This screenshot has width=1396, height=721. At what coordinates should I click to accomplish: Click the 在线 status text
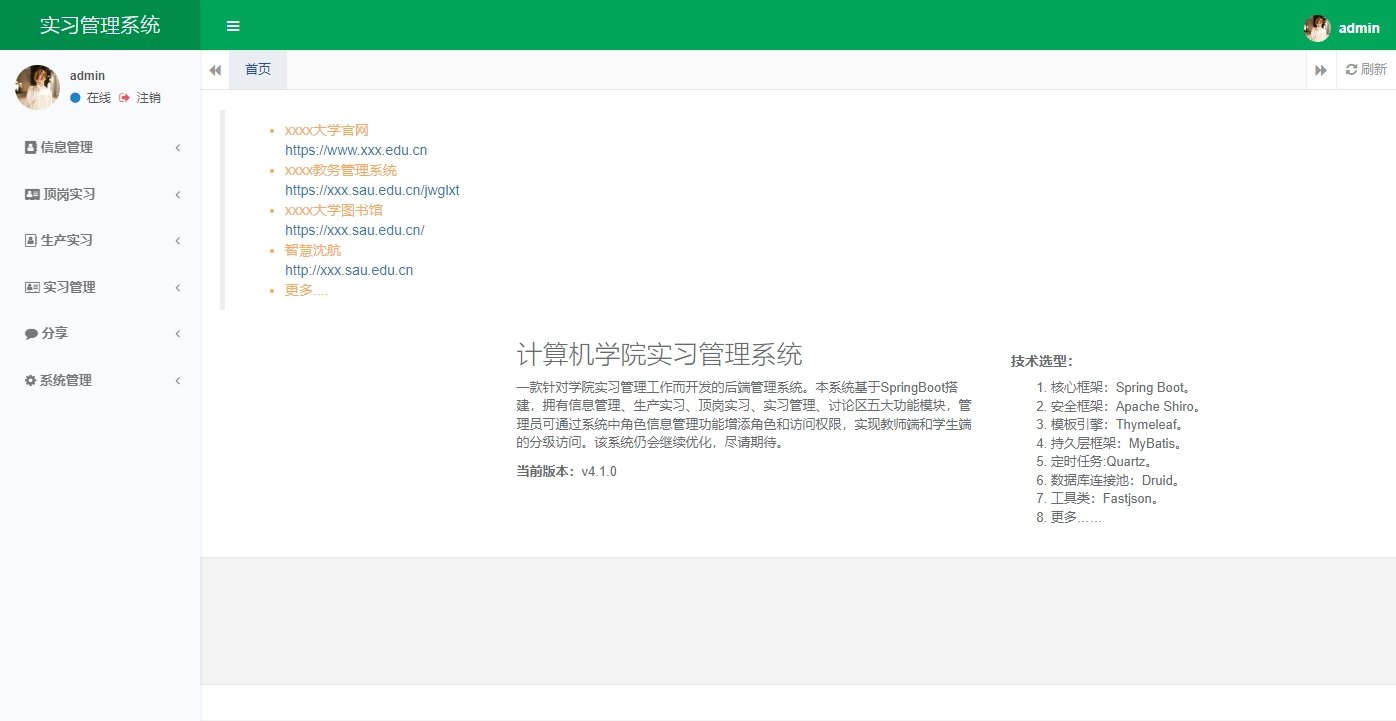99,98
